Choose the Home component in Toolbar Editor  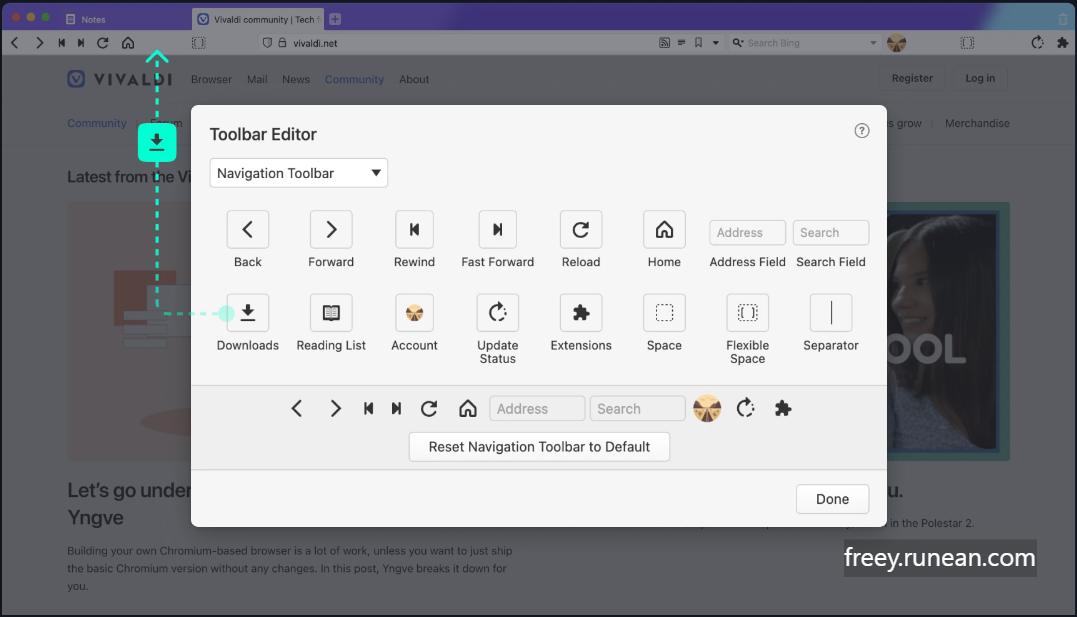coord(664,229)
